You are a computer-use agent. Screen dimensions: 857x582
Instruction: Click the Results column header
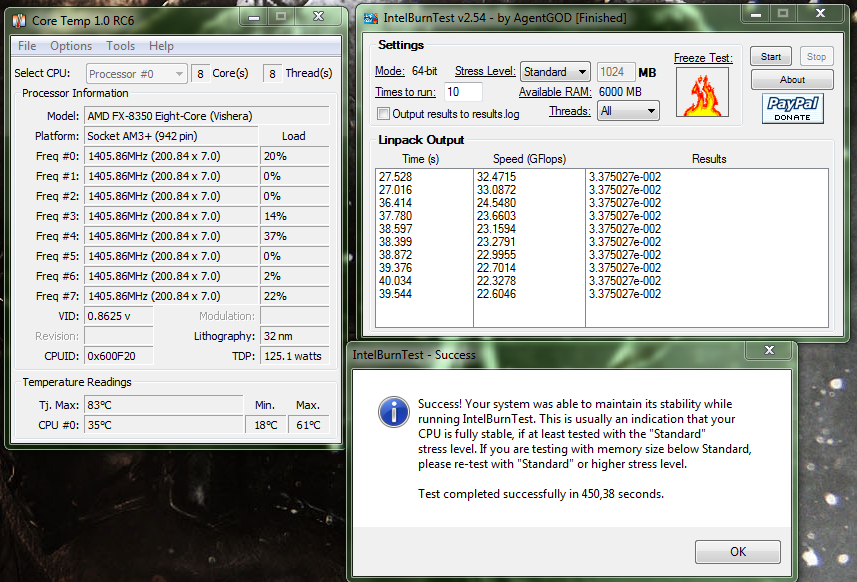click(x=709, y=159)
